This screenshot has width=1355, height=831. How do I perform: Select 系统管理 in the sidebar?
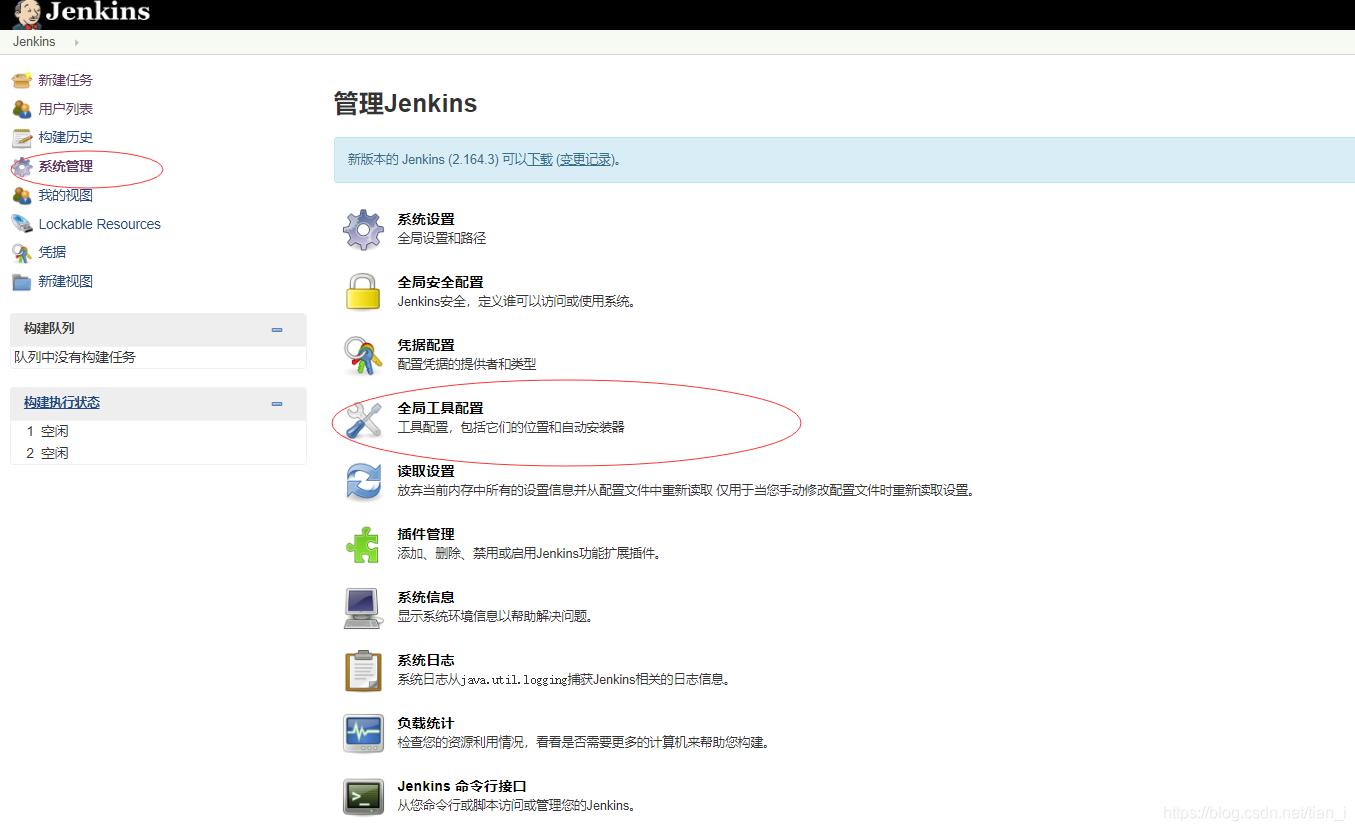tap(65, 166)
